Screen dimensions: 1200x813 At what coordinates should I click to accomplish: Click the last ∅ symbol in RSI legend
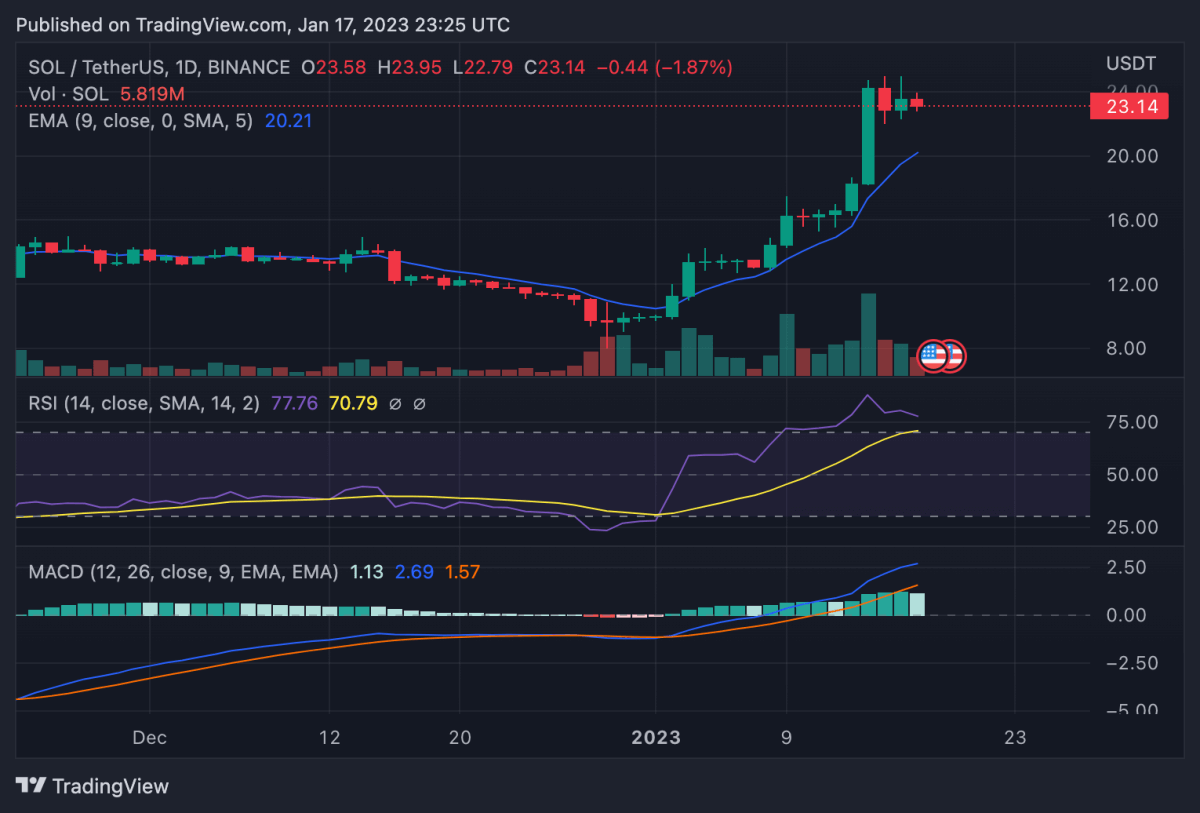[x=419, y=405]
